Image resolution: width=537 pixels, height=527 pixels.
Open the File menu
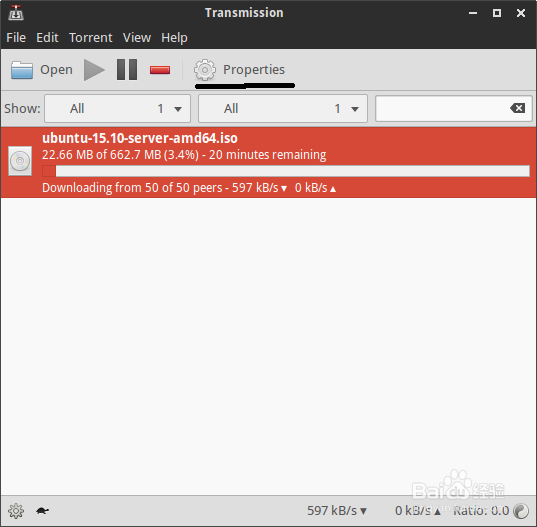pyautogui.click(x=16, y=37)
